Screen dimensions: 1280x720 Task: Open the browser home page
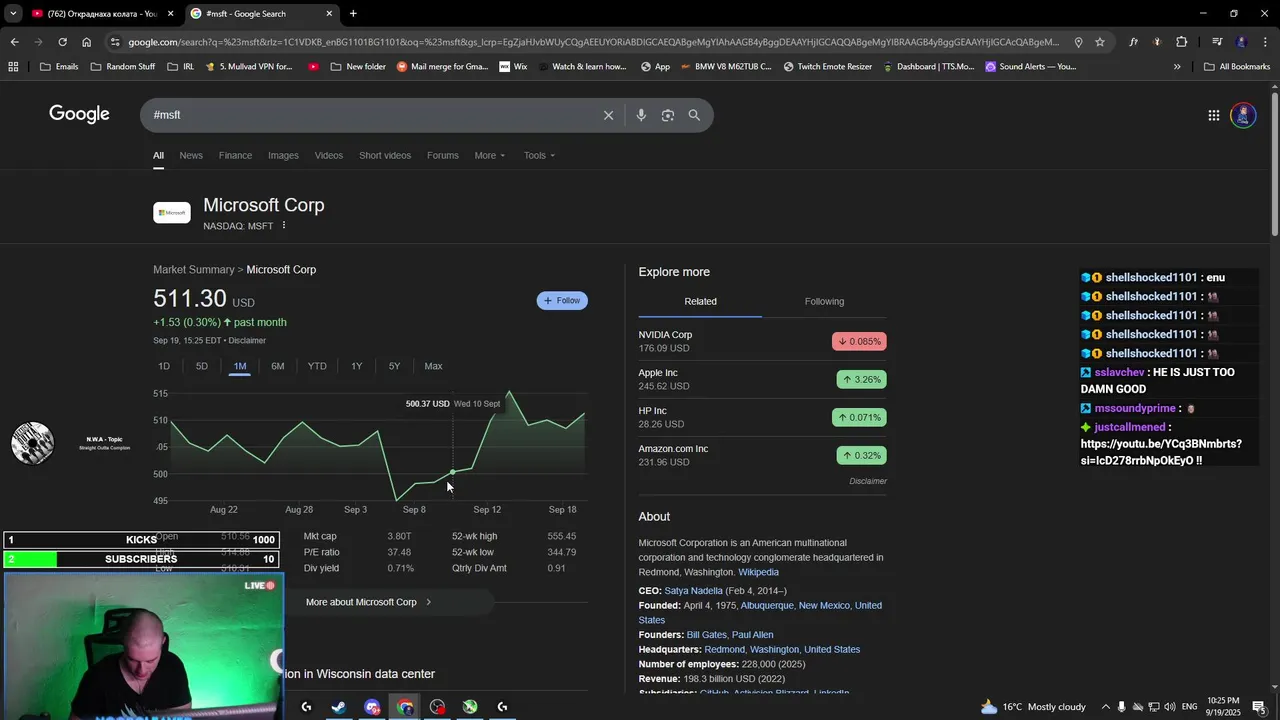pos(86,42)
